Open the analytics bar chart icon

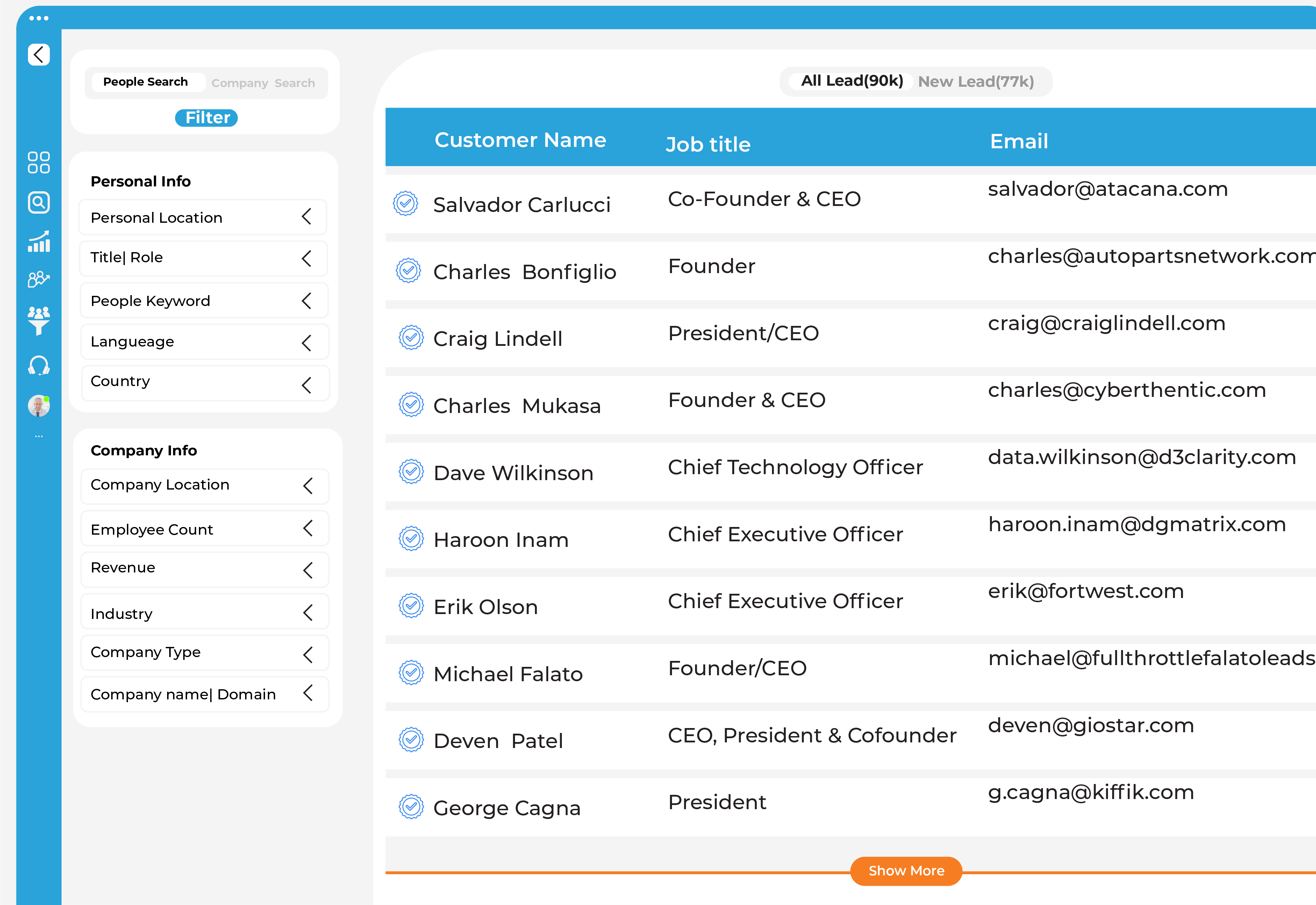click(38, 242)
